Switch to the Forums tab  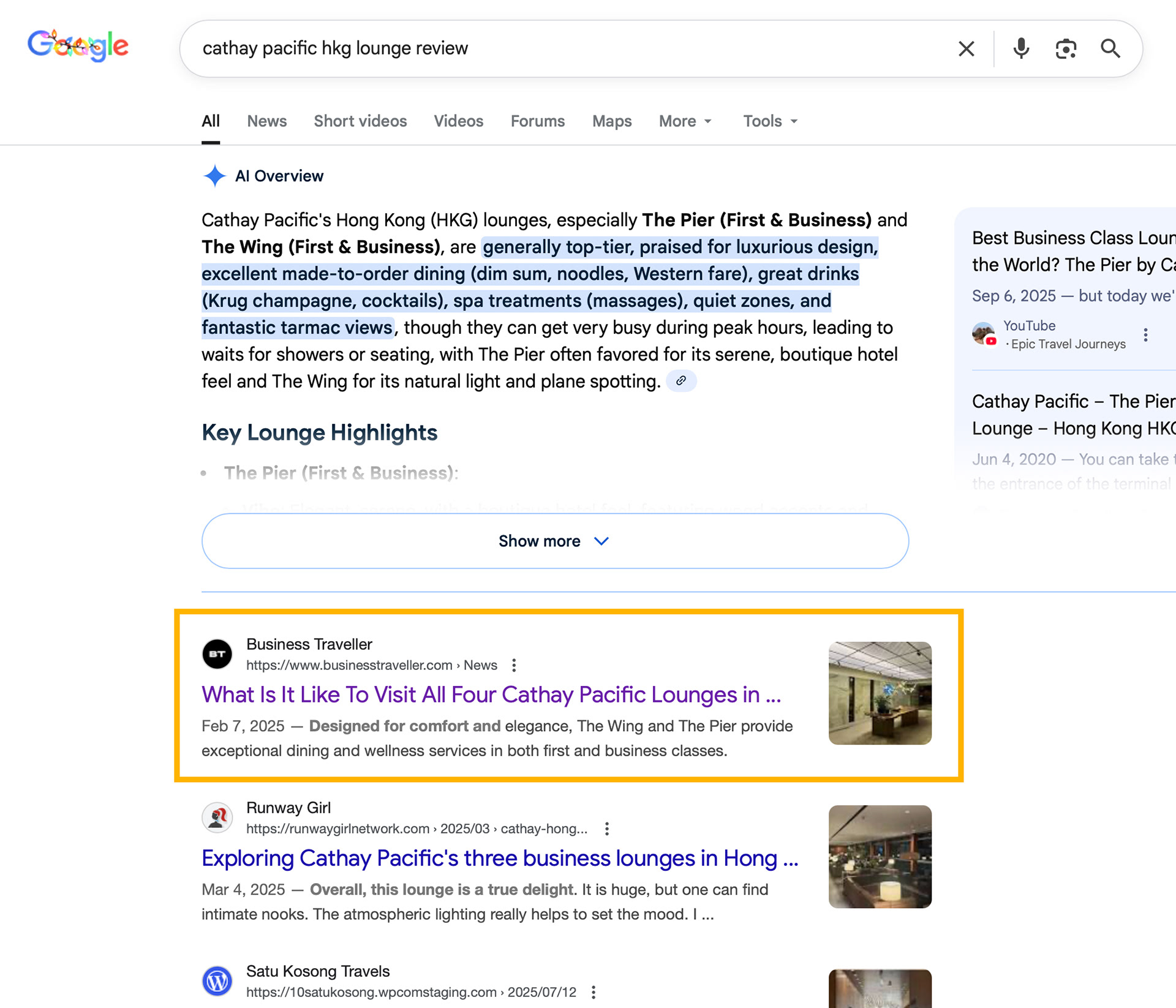tap(537, 121)
